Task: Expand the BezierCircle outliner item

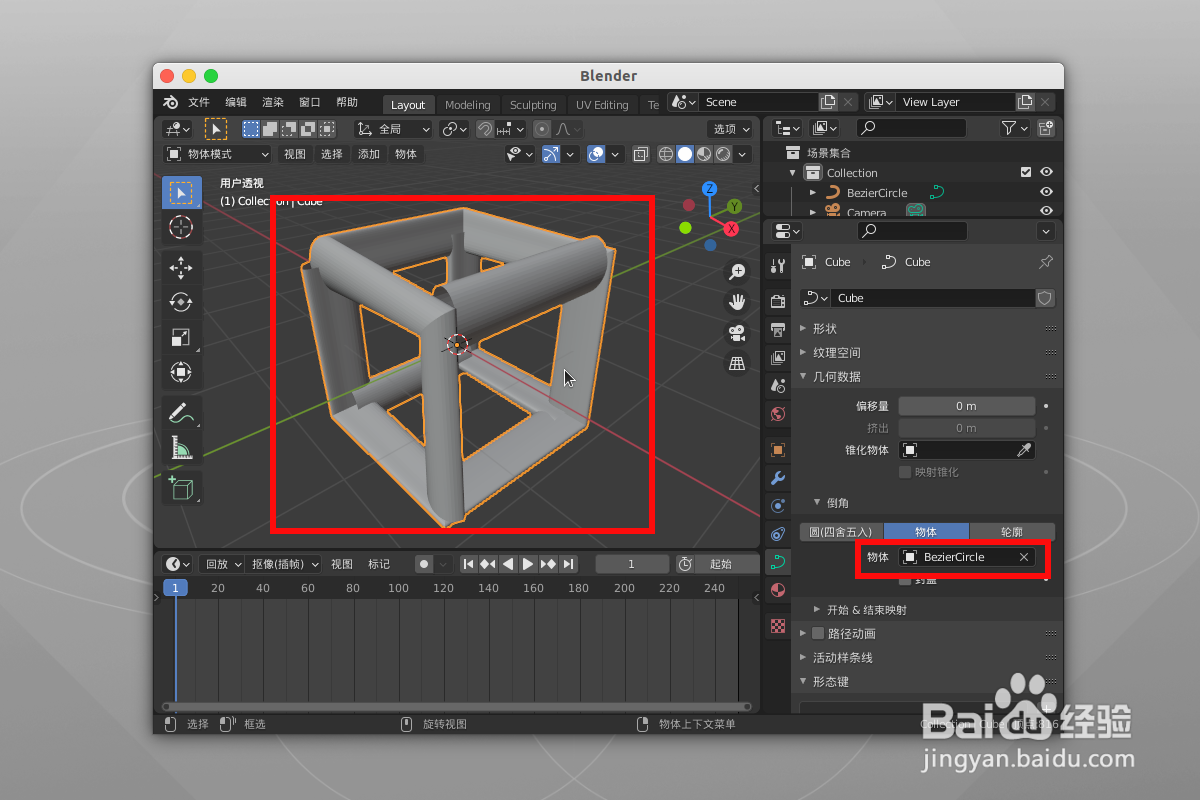Action: 813,192
